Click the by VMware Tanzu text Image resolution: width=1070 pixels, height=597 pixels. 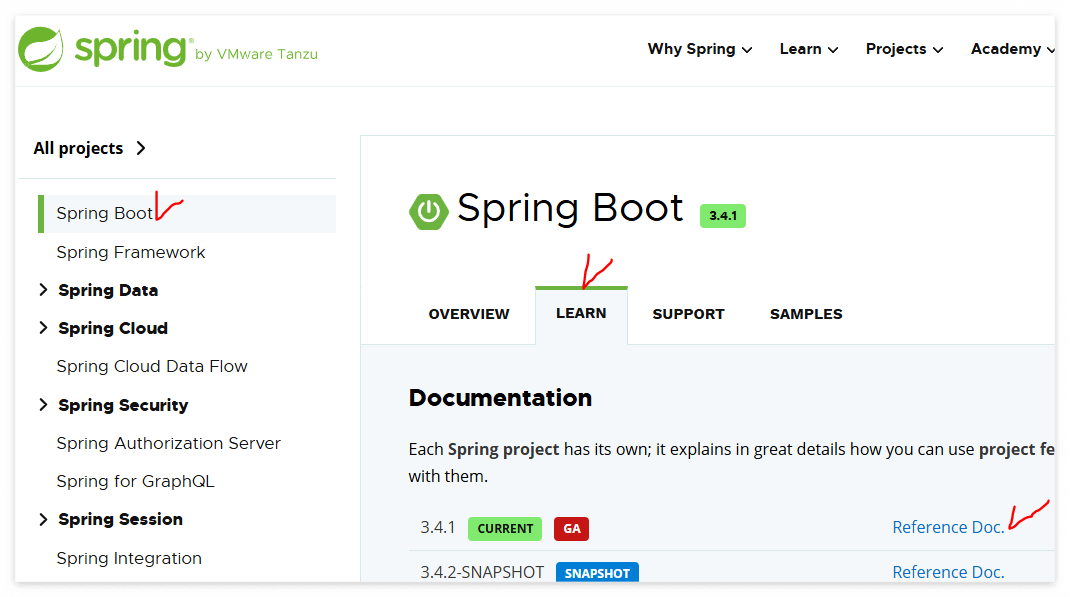pyautogui.click(x=256, y=55)
